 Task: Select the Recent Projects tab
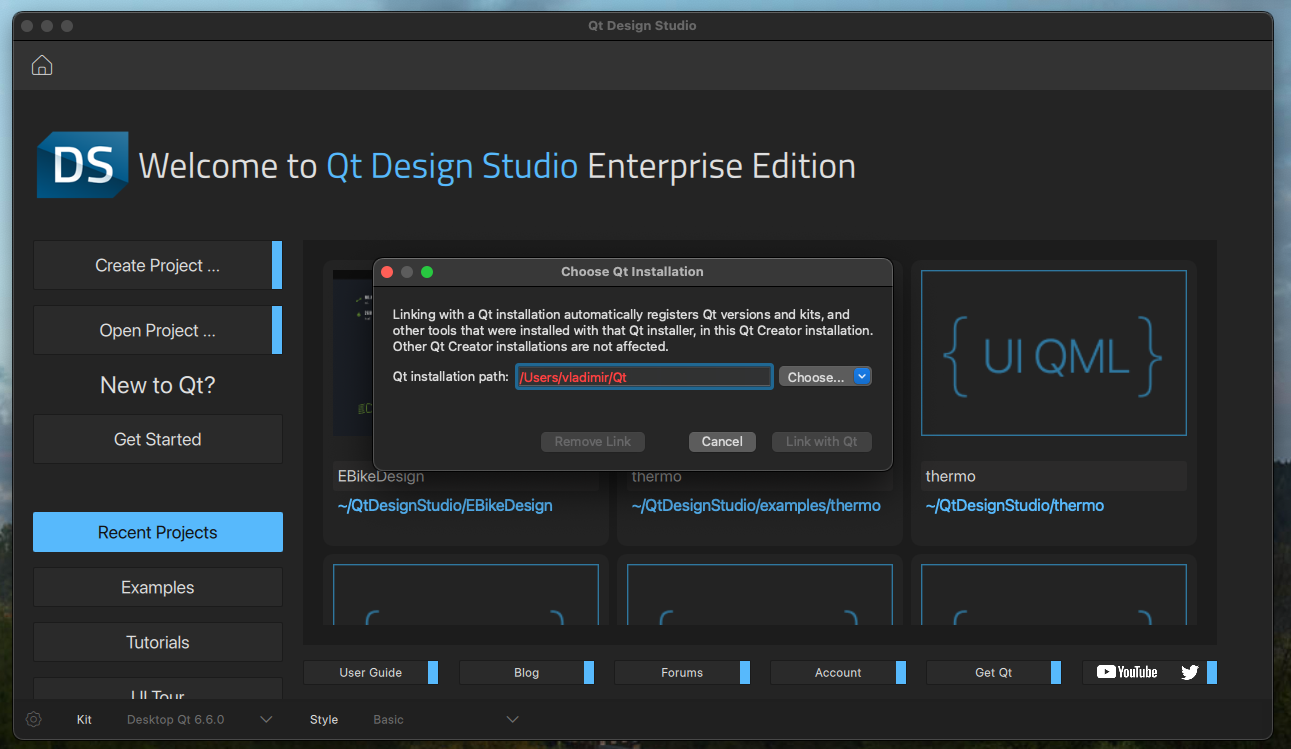tap(158, 532)
